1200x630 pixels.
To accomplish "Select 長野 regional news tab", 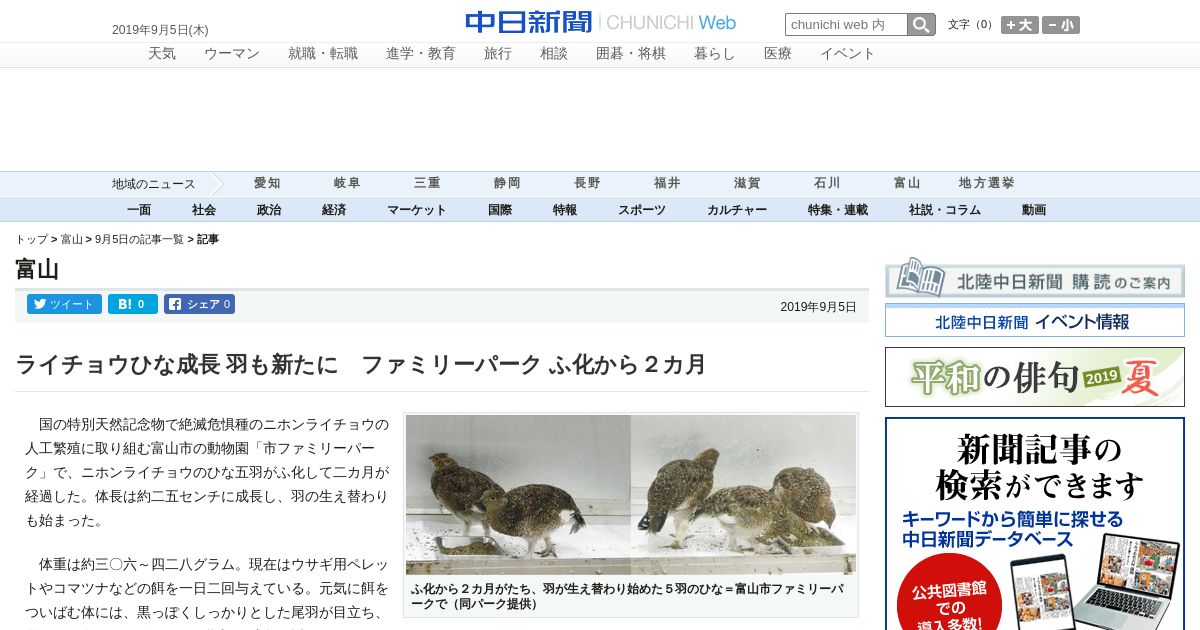I will (x=587, y=183).
